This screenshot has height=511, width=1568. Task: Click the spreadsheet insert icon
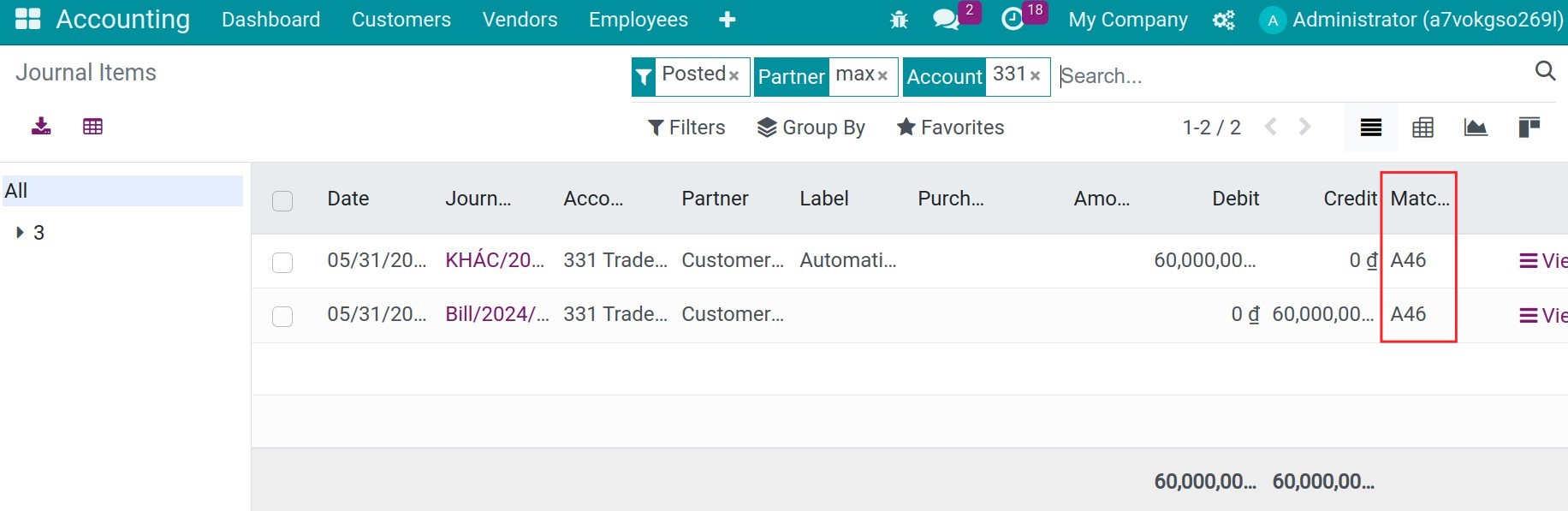click(x=92, y=127)
